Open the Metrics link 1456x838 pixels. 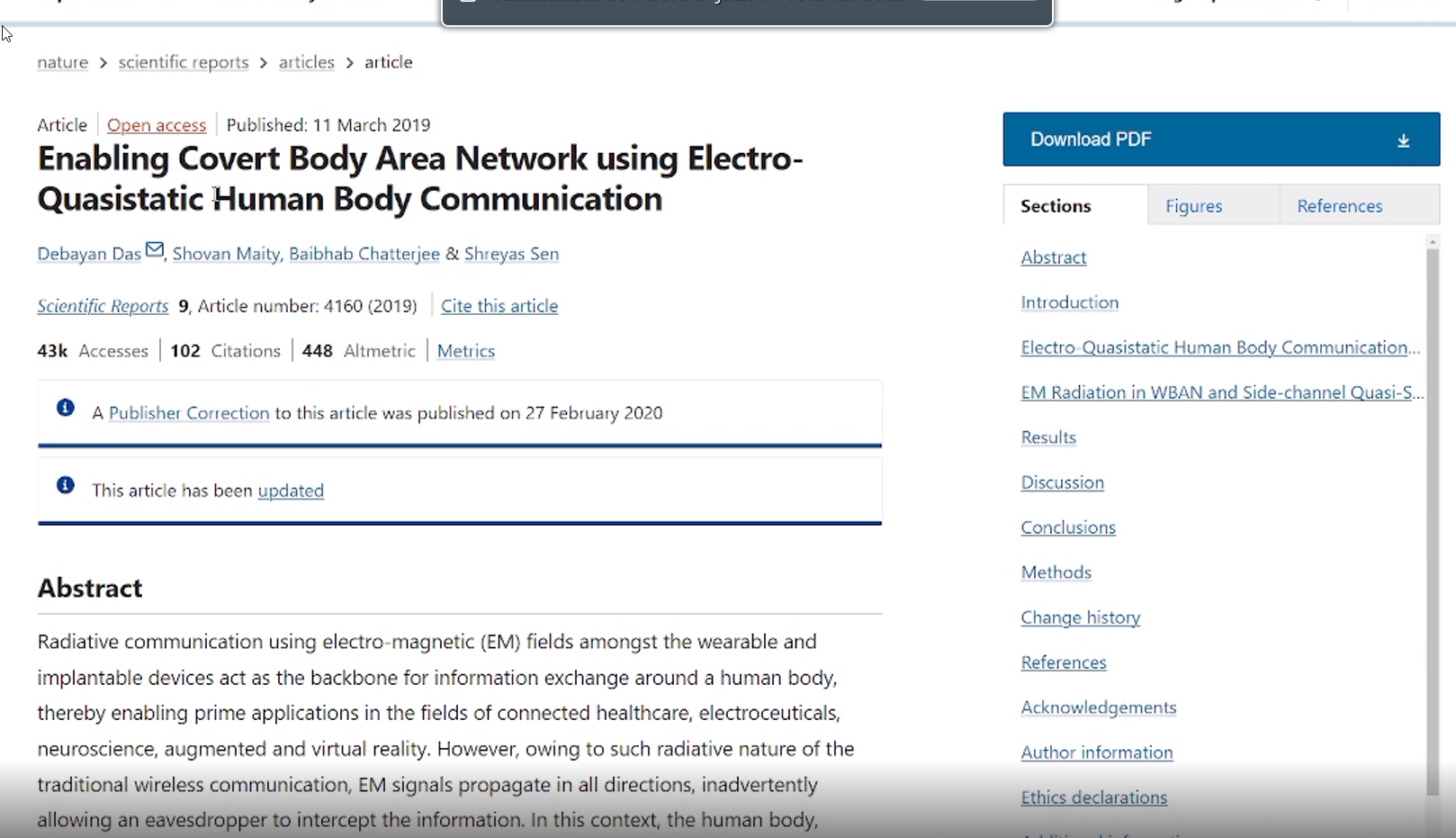(x=466, y=351)
